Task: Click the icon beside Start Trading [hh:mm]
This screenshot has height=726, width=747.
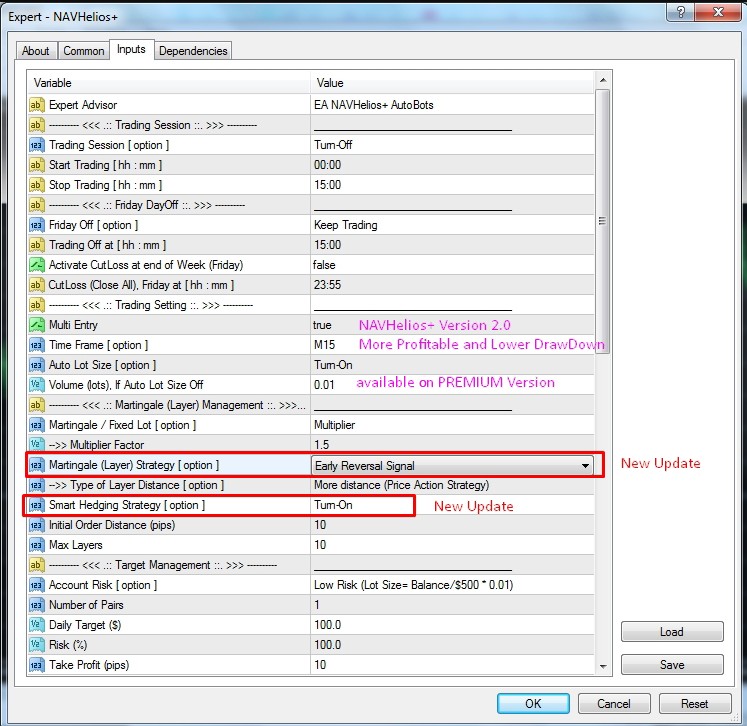Action: (37, 165)
